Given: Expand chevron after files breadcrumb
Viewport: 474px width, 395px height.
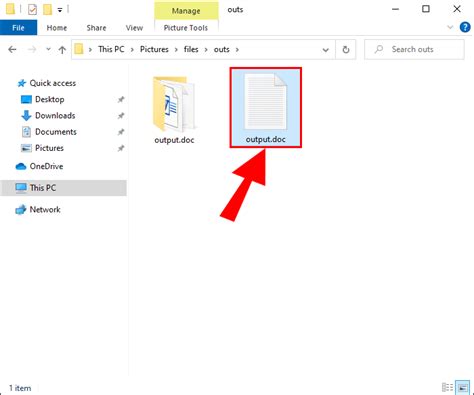Looking at the screenshot, I should pyautogui.click(x=206, y=50).
